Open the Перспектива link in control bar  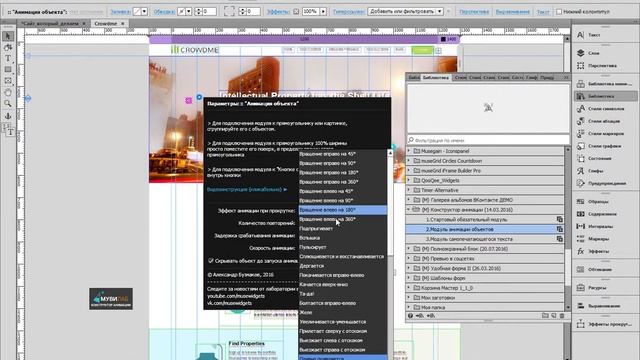[474, 12]
